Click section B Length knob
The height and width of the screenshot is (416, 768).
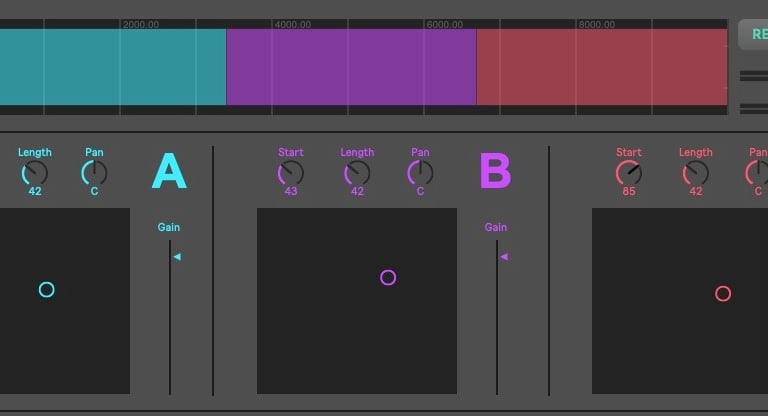[x=357, y=173]
